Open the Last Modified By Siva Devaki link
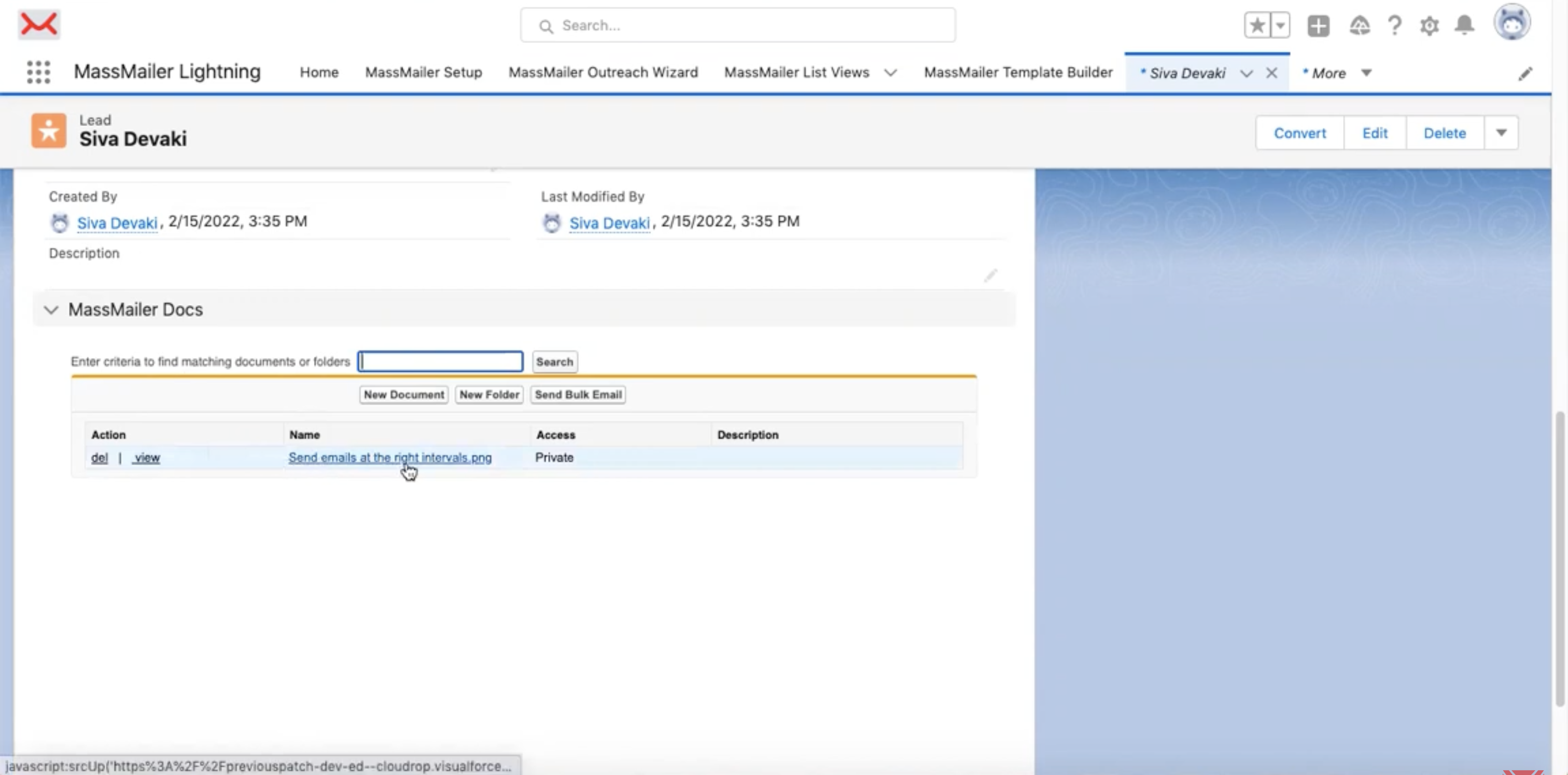 point(609,223)
